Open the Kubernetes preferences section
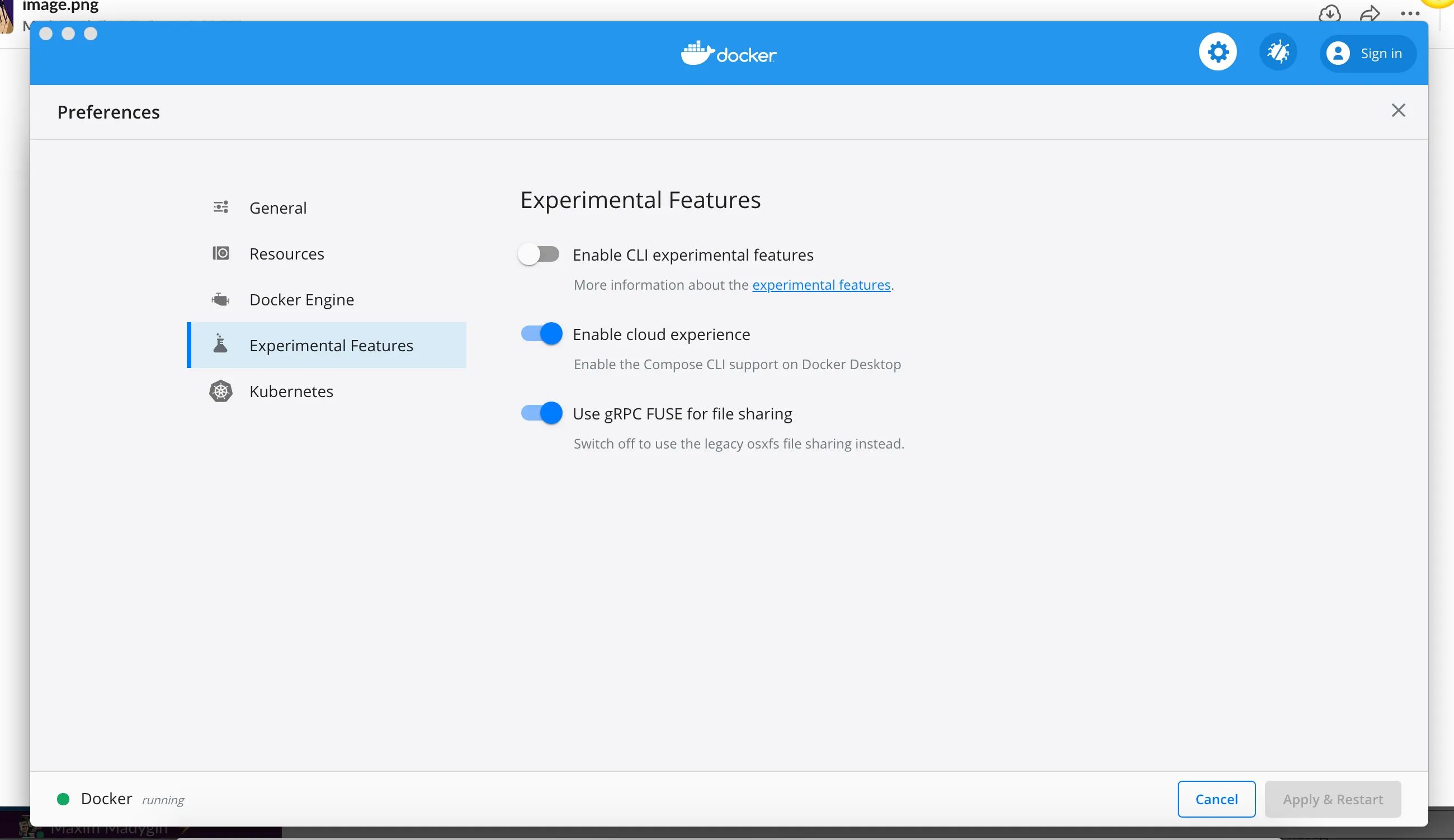This screenshot has height=840, width=1454. tap(291, 391)
